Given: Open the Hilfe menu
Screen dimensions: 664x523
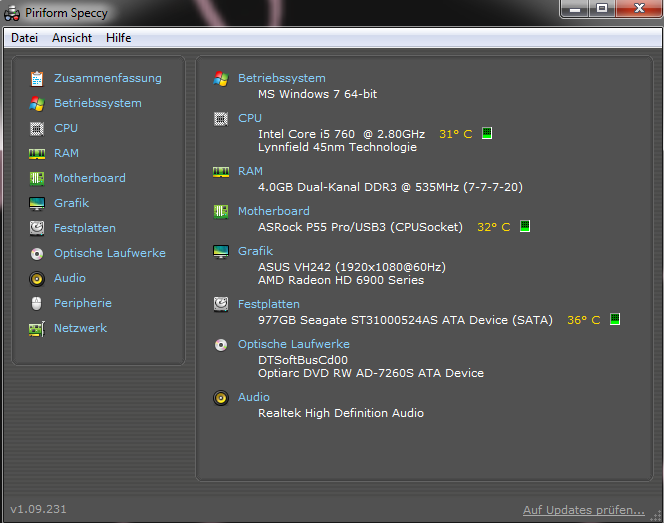Looking at the screenshot, I should pyautogui.click(x=119, y=38).
